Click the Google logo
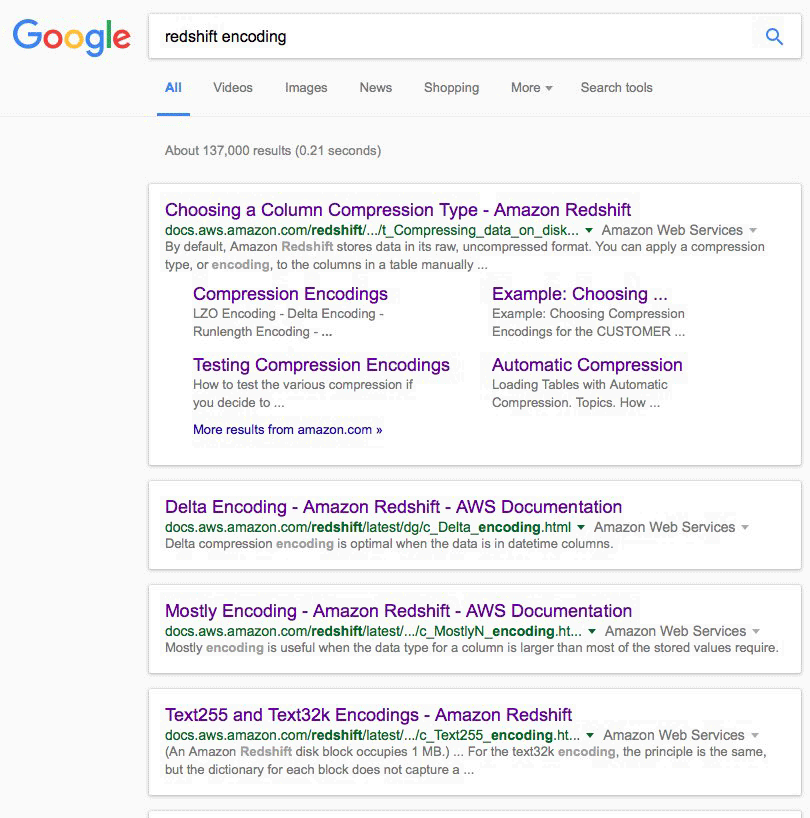Screen dimensions: 810x818 pyautogui.click(x=71, y=38)
